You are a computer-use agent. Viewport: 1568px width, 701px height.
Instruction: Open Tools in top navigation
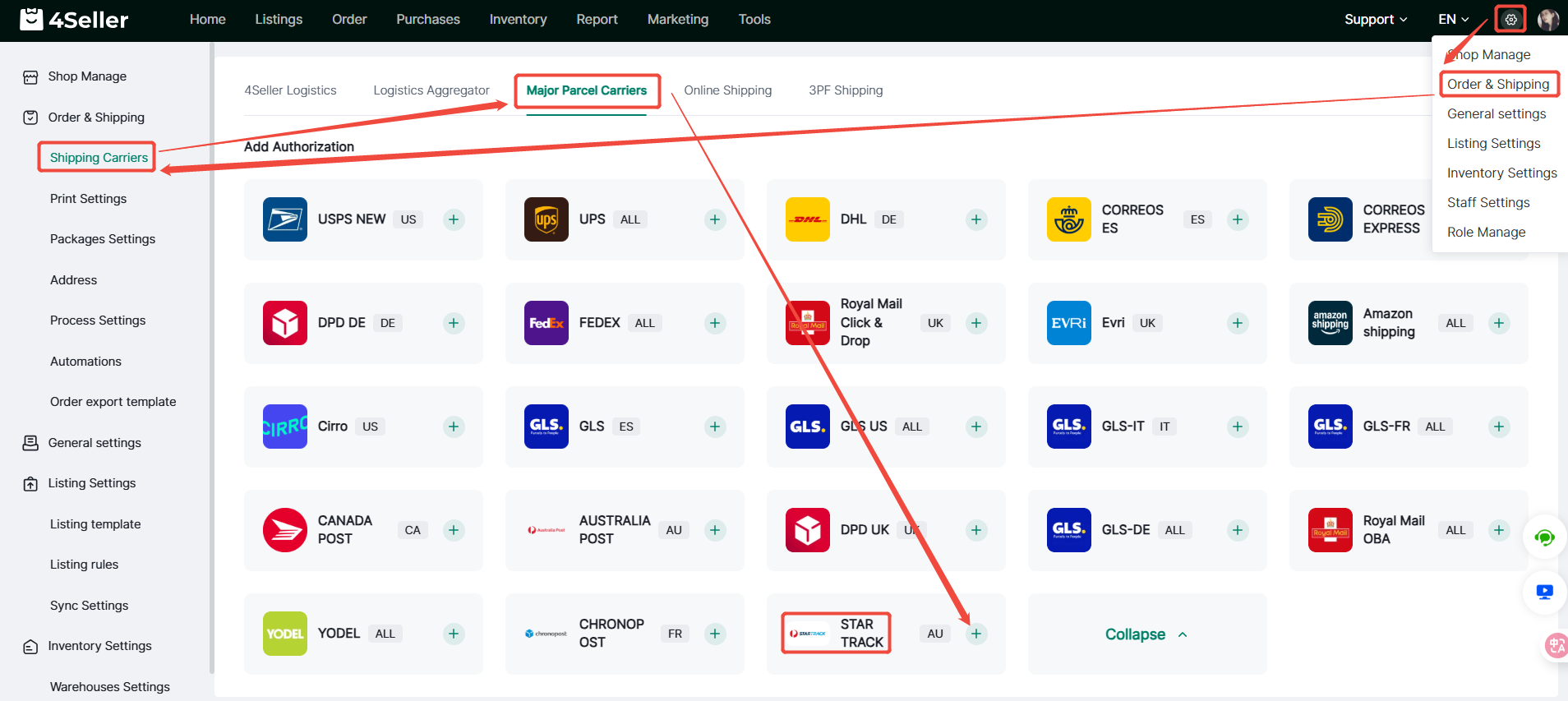coord(754,19)
